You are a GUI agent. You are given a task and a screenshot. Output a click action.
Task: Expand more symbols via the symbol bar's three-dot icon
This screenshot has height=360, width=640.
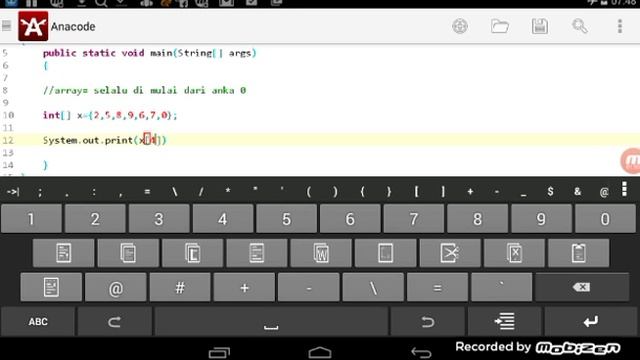(624, 190)
